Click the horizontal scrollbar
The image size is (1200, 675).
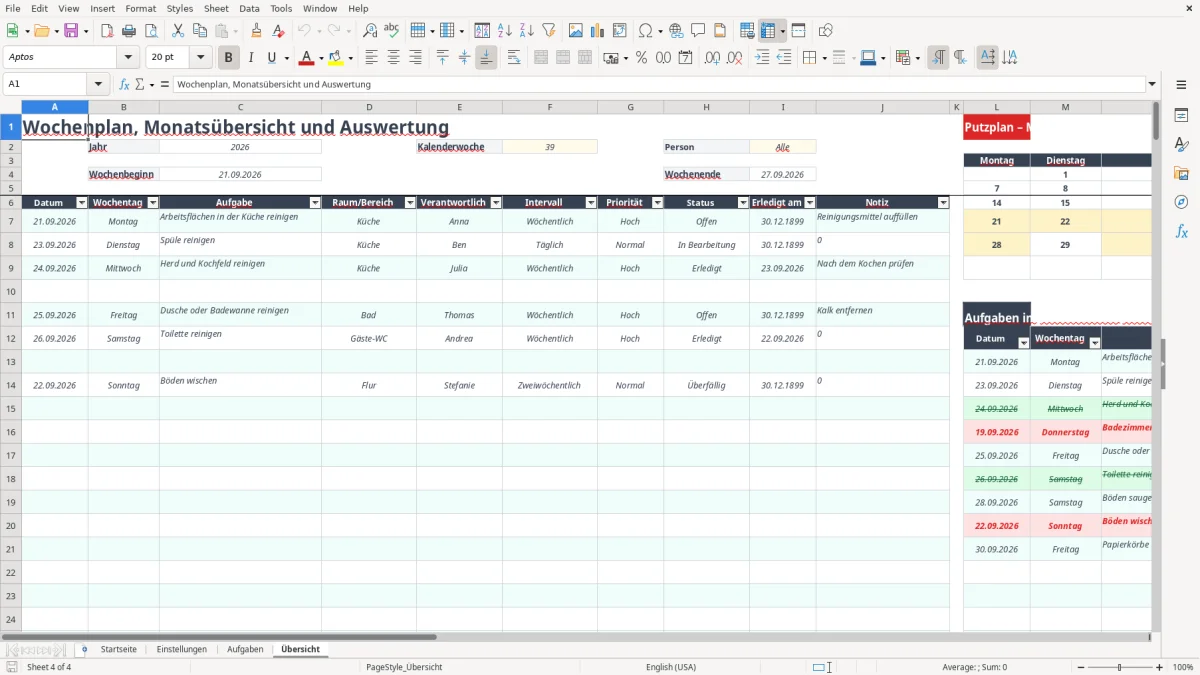coord(220,637)
